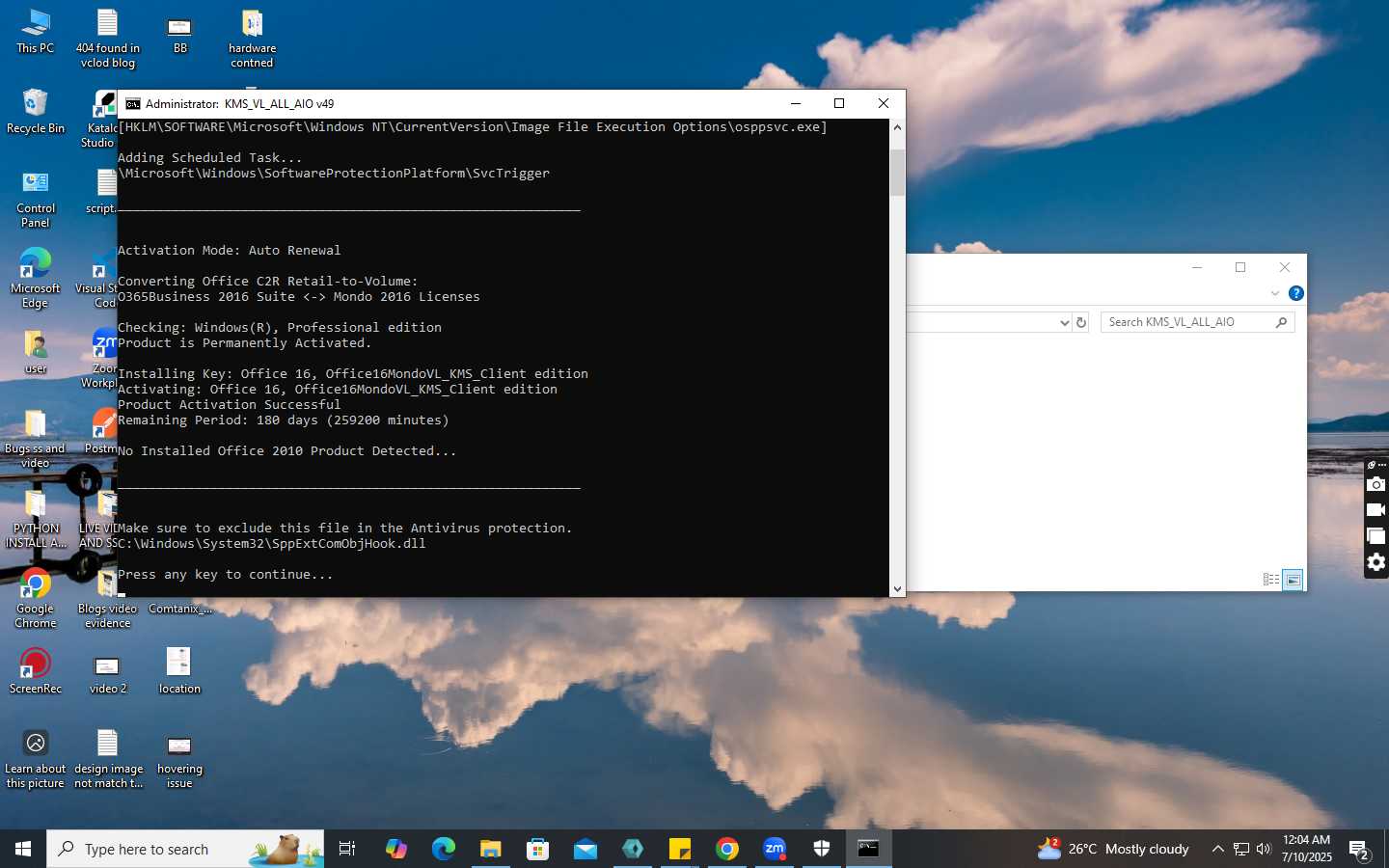Select the 'video 2' desktop file
Screen dimensions: 1389x868
(x=108, y=673)
